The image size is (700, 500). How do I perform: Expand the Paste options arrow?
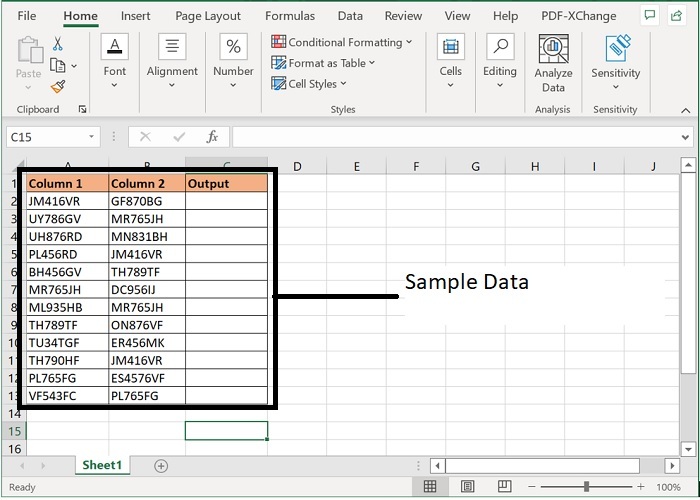(28, 88)
